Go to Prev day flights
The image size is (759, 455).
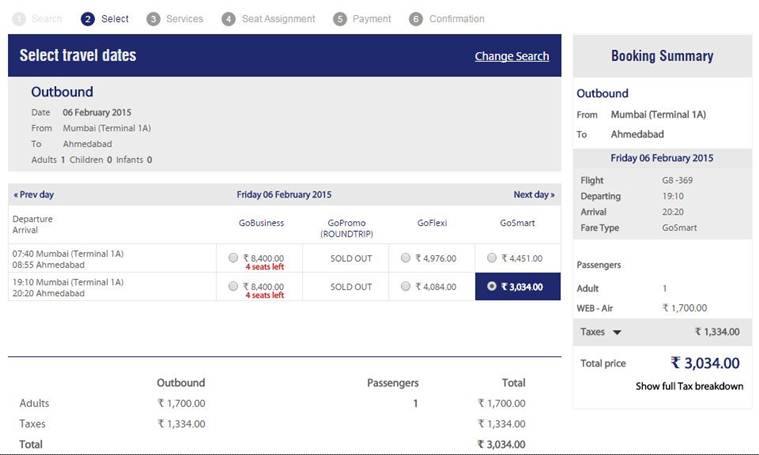(x=33, y=195)
